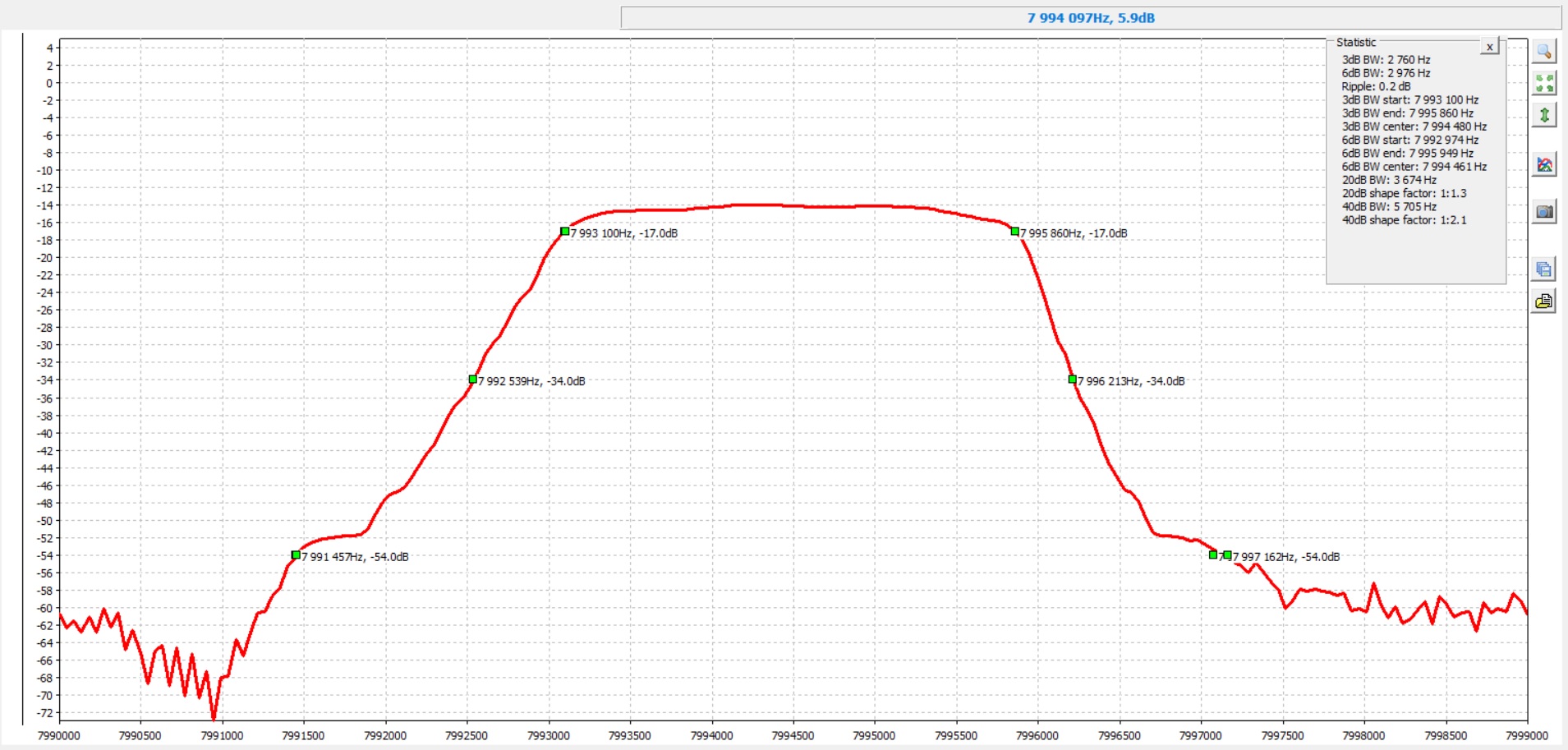This screenshot has height=750, width=1568.
Task: Open the chart display settings icon
Action: 1544,165
